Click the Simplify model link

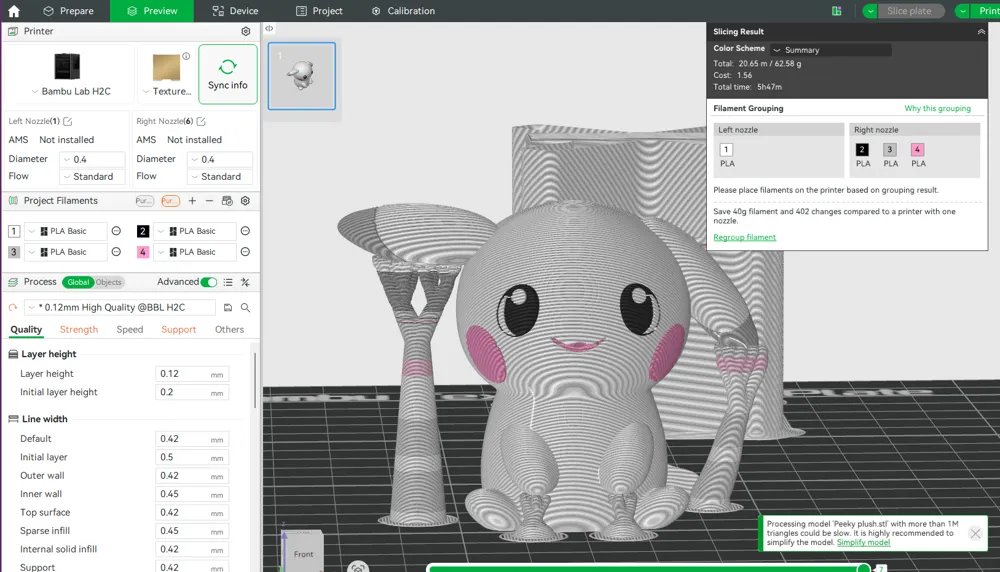(x=863, y=543)
